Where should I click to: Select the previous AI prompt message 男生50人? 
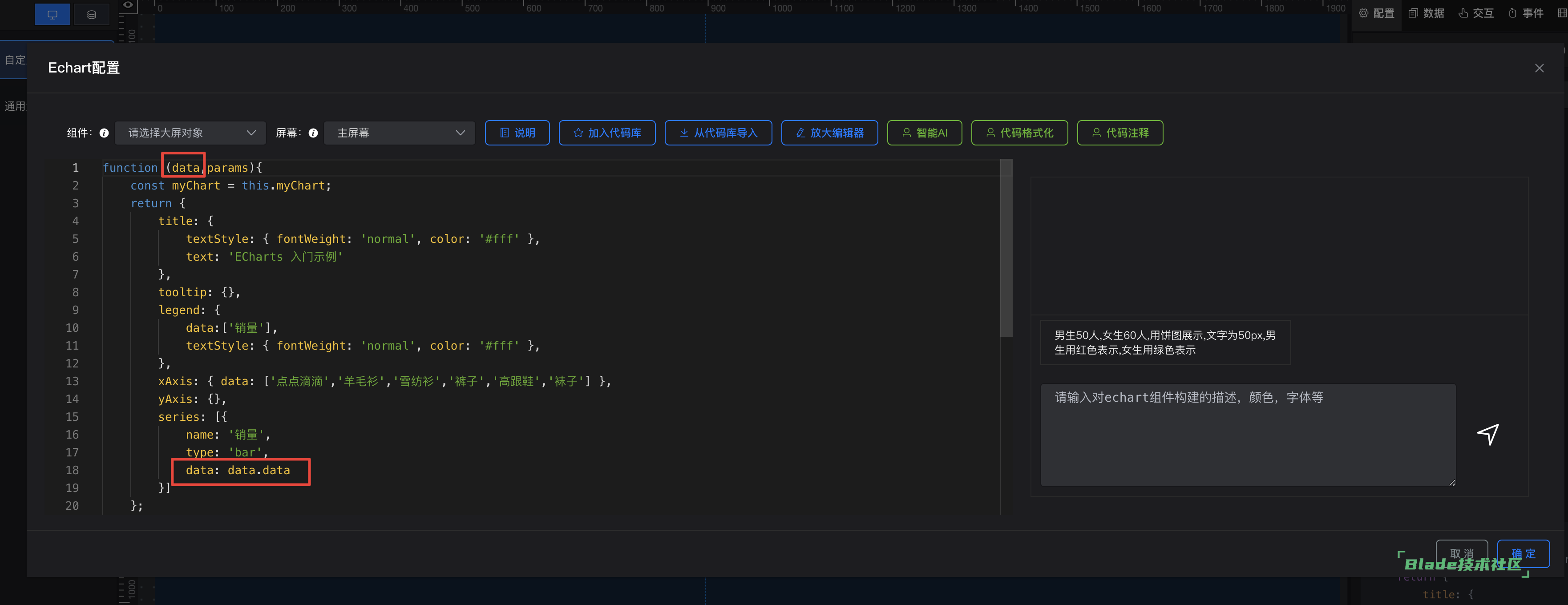tap(1165, 343)
